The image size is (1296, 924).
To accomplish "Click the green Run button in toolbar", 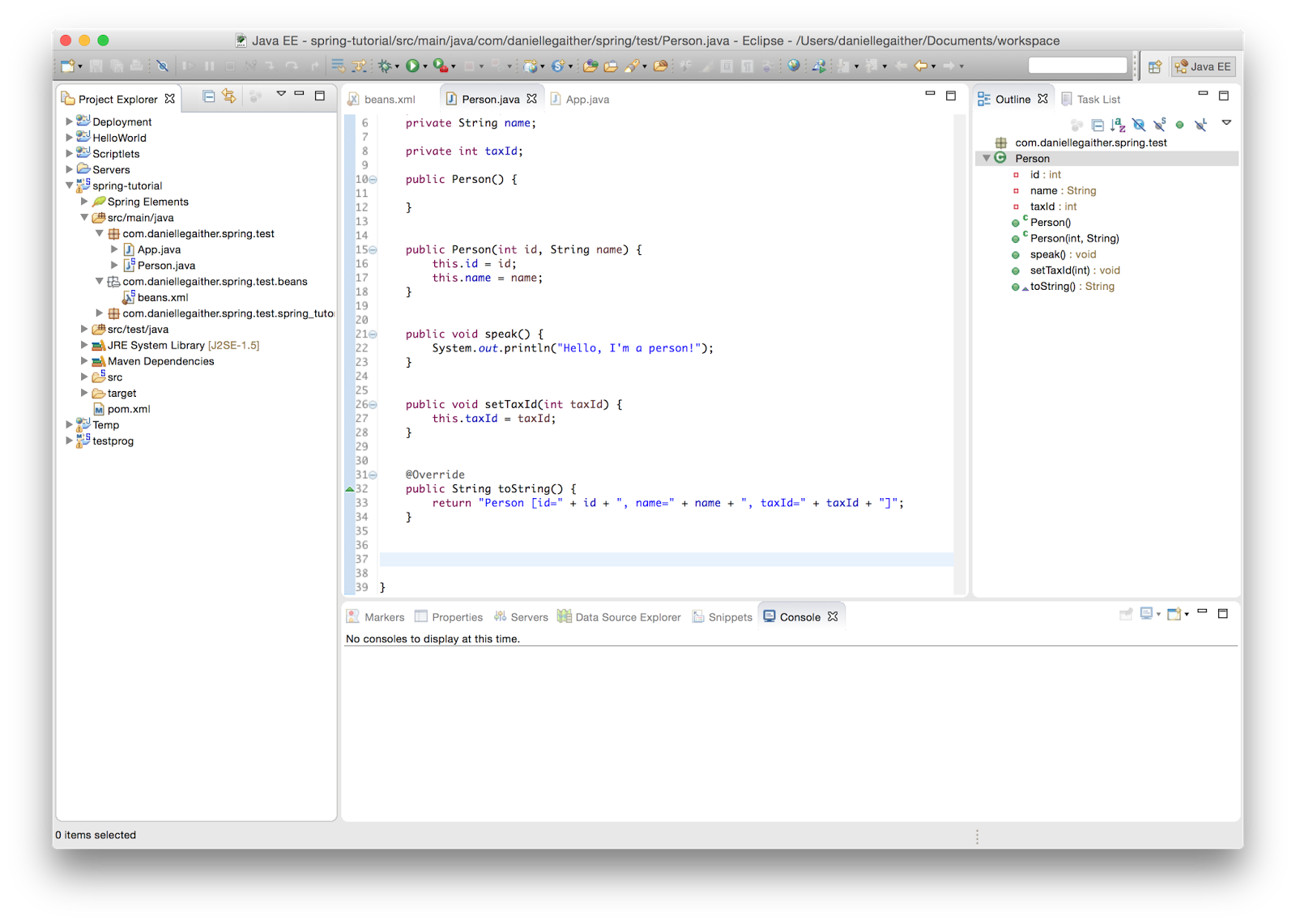I will point(412,66).
